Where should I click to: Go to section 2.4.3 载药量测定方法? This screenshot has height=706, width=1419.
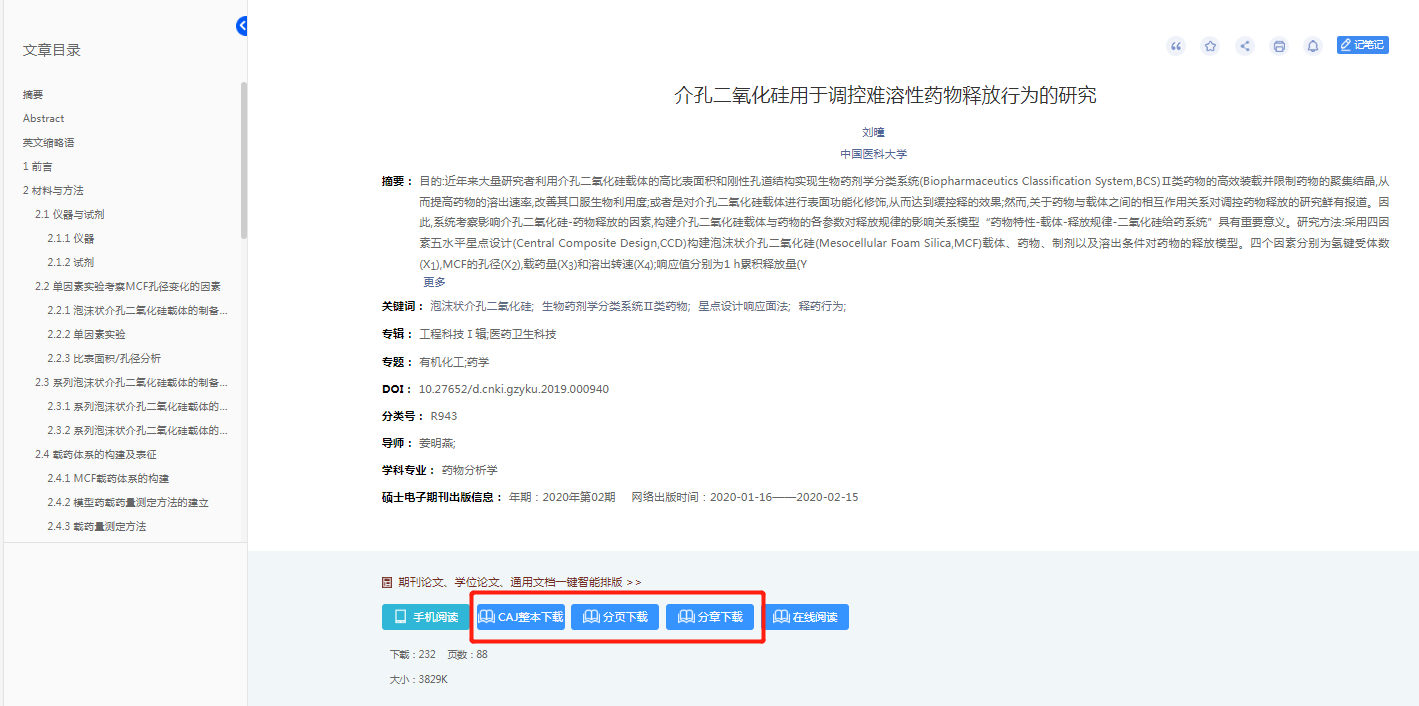pyautogui.click(x=97, y=526)
